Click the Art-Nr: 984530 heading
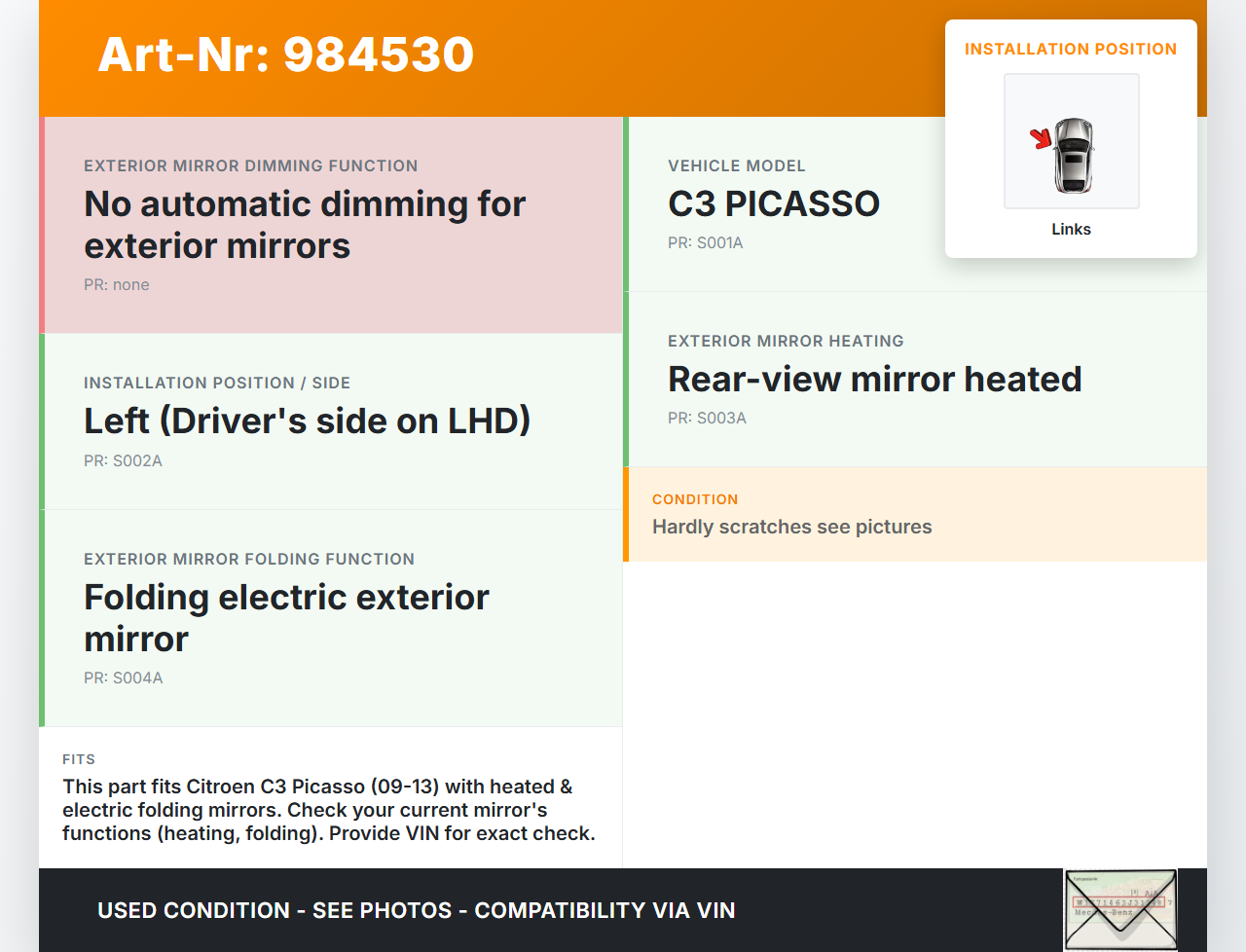 click(x=286, y=55)
